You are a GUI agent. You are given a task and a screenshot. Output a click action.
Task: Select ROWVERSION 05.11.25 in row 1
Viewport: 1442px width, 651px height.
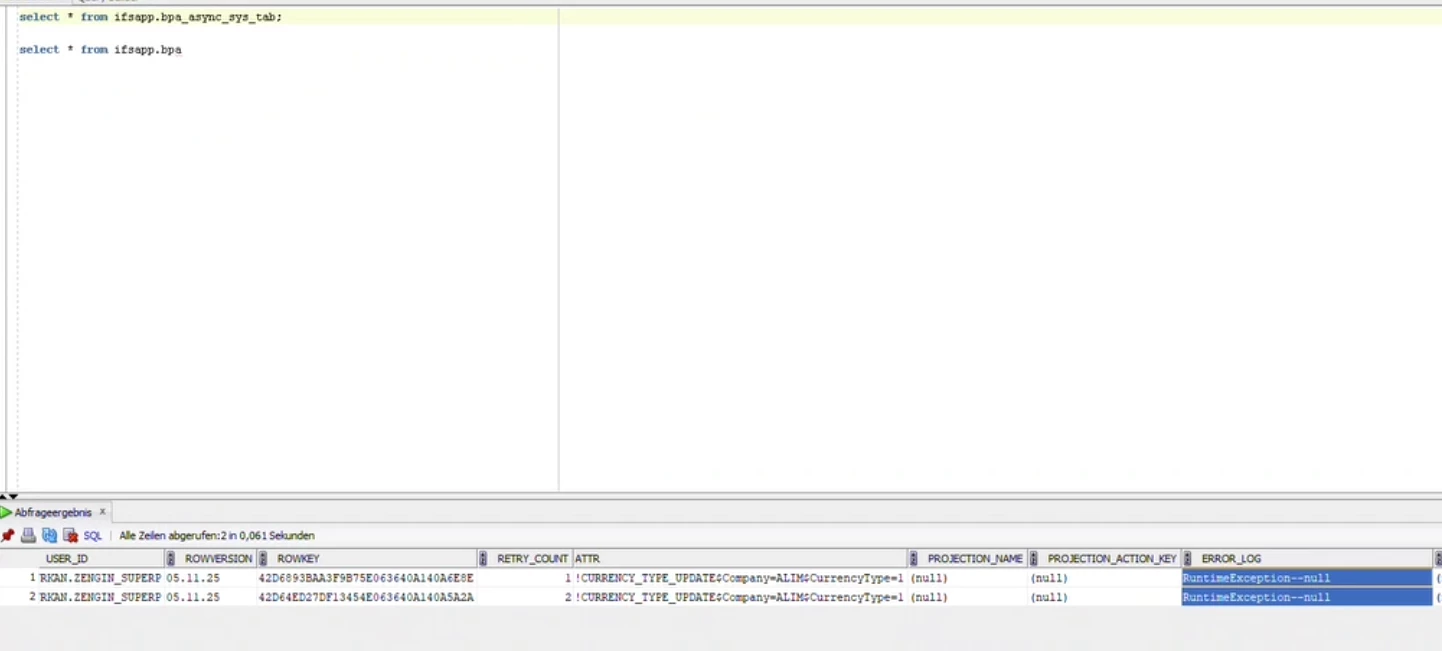[211, 578]
